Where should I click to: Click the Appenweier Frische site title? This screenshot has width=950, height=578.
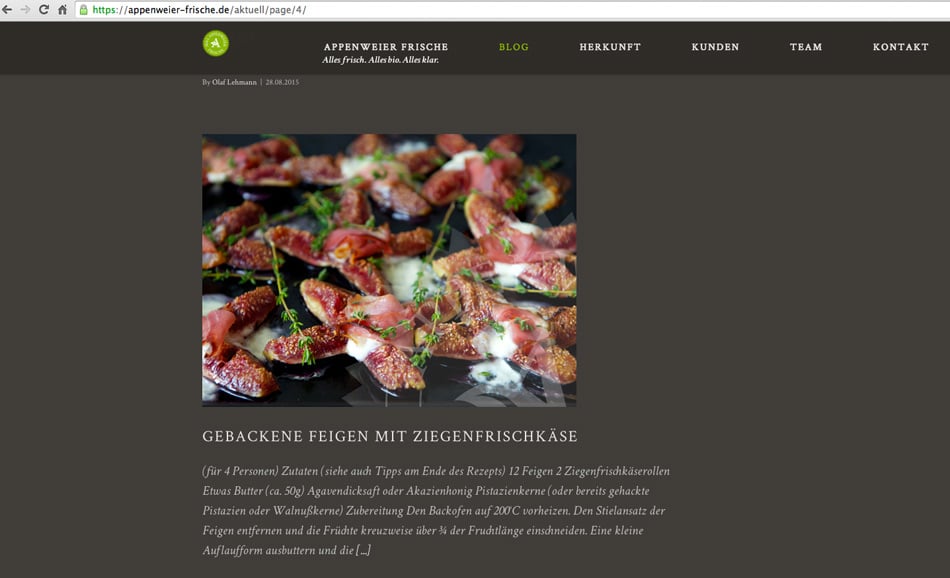(386, 47)
